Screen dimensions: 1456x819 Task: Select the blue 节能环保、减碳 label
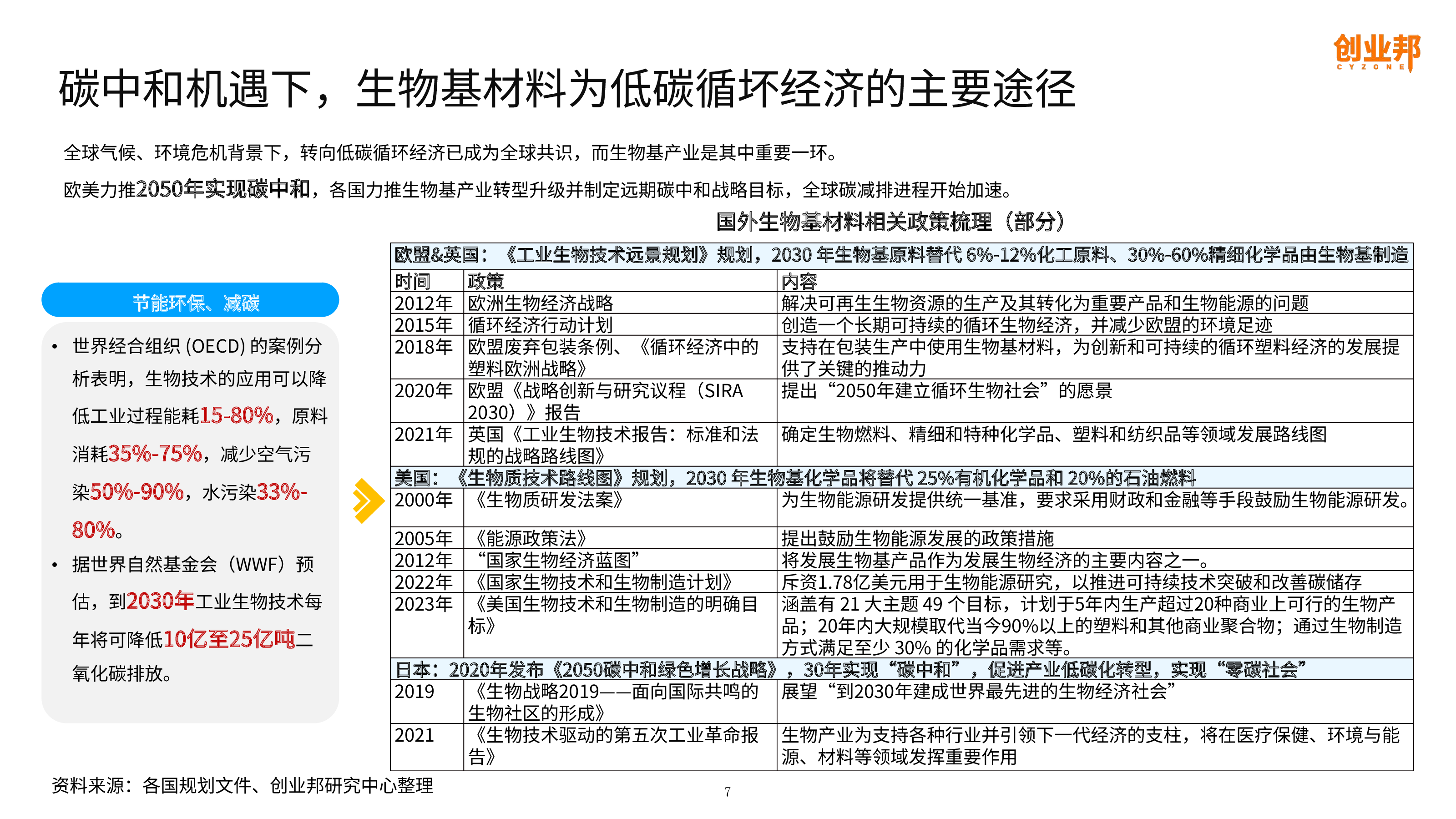(190, 299)
